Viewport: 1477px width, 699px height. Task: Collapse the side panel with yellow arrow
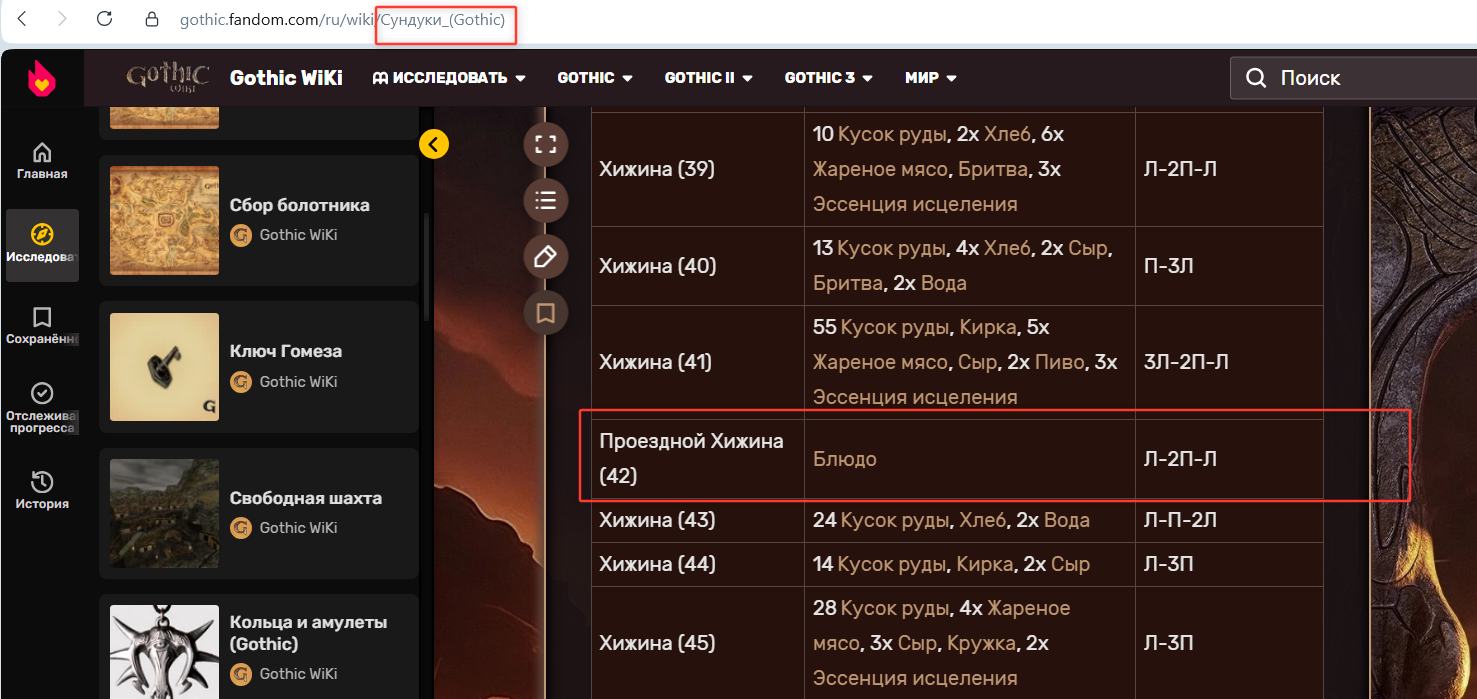coord(434,145)
